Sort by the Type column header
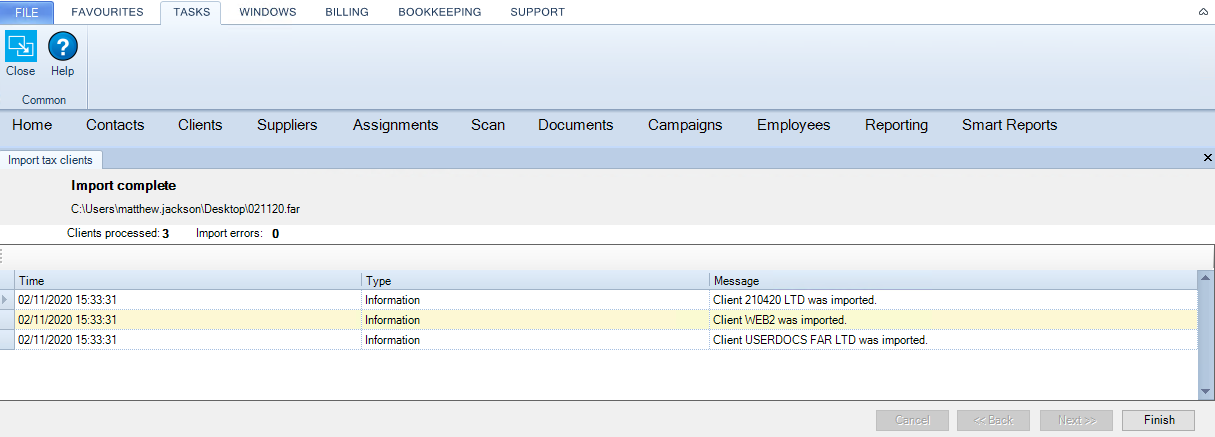The image size is (1215, 437). (535, 281)
